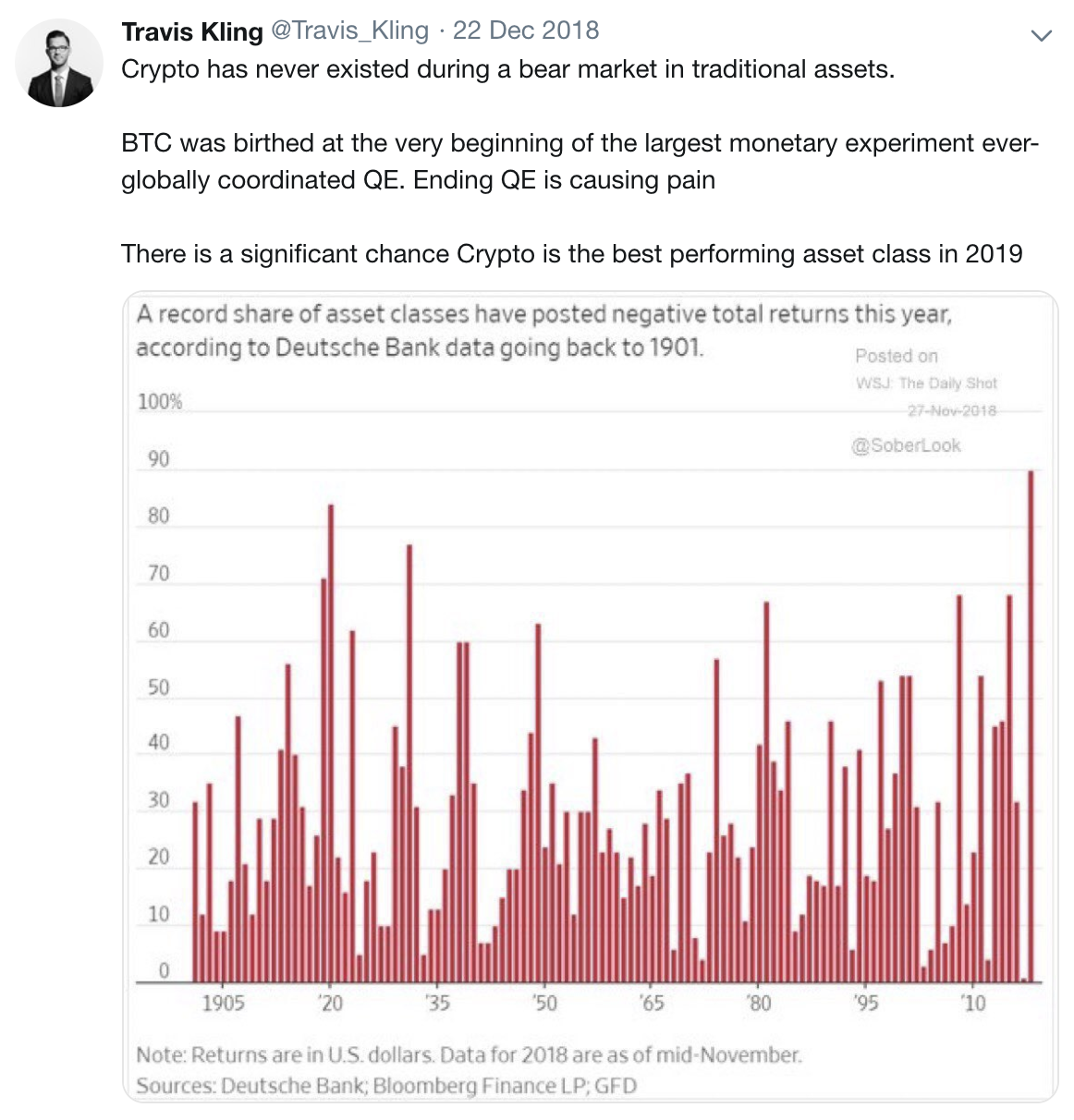Click the '80 x-axis label
The height and width of the screenshot is (1120, 1074).
coord(758,1003)
